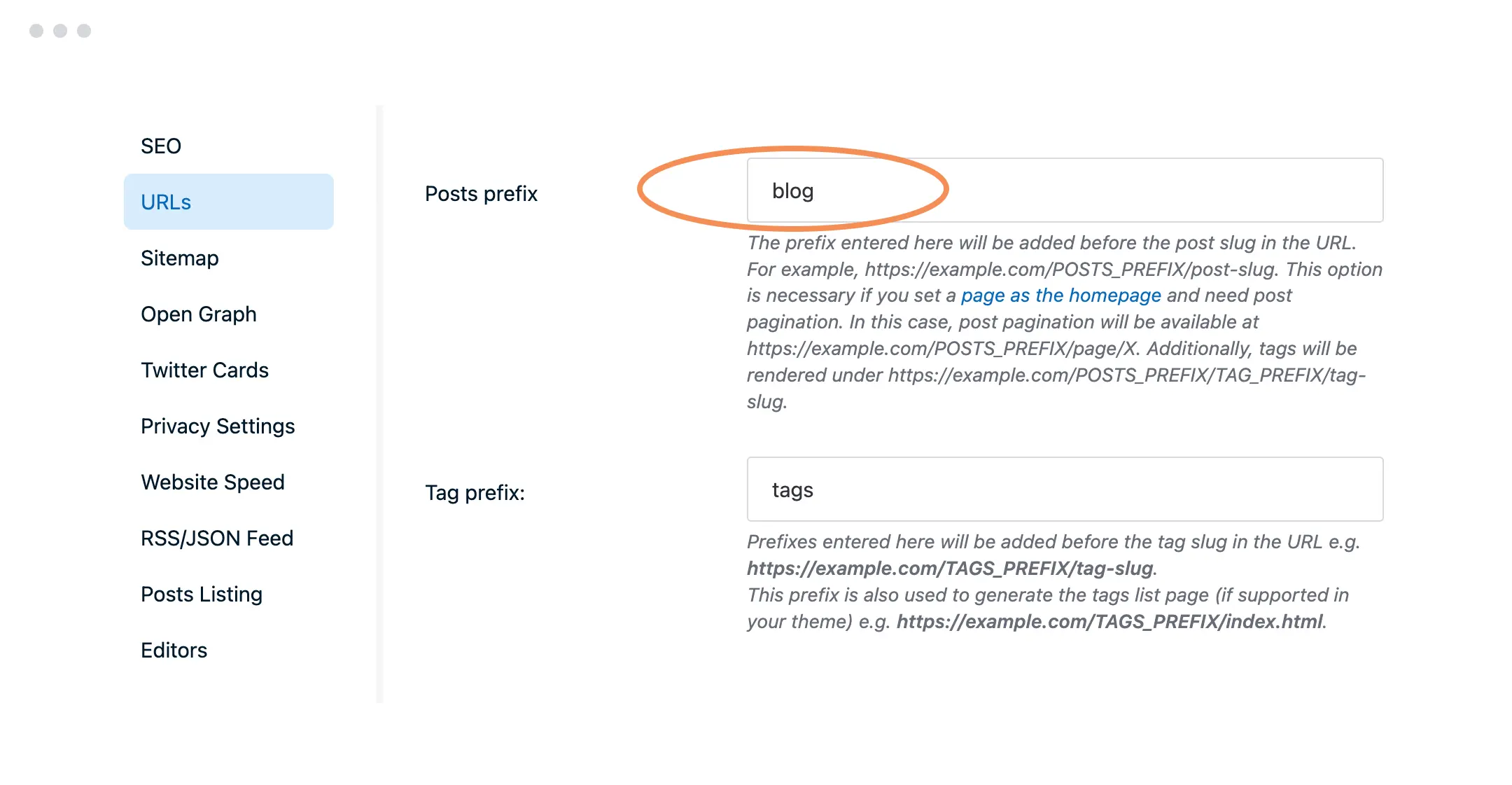
Task: Open the RSS/JSON Feed settings
Action: click(217, 539)
